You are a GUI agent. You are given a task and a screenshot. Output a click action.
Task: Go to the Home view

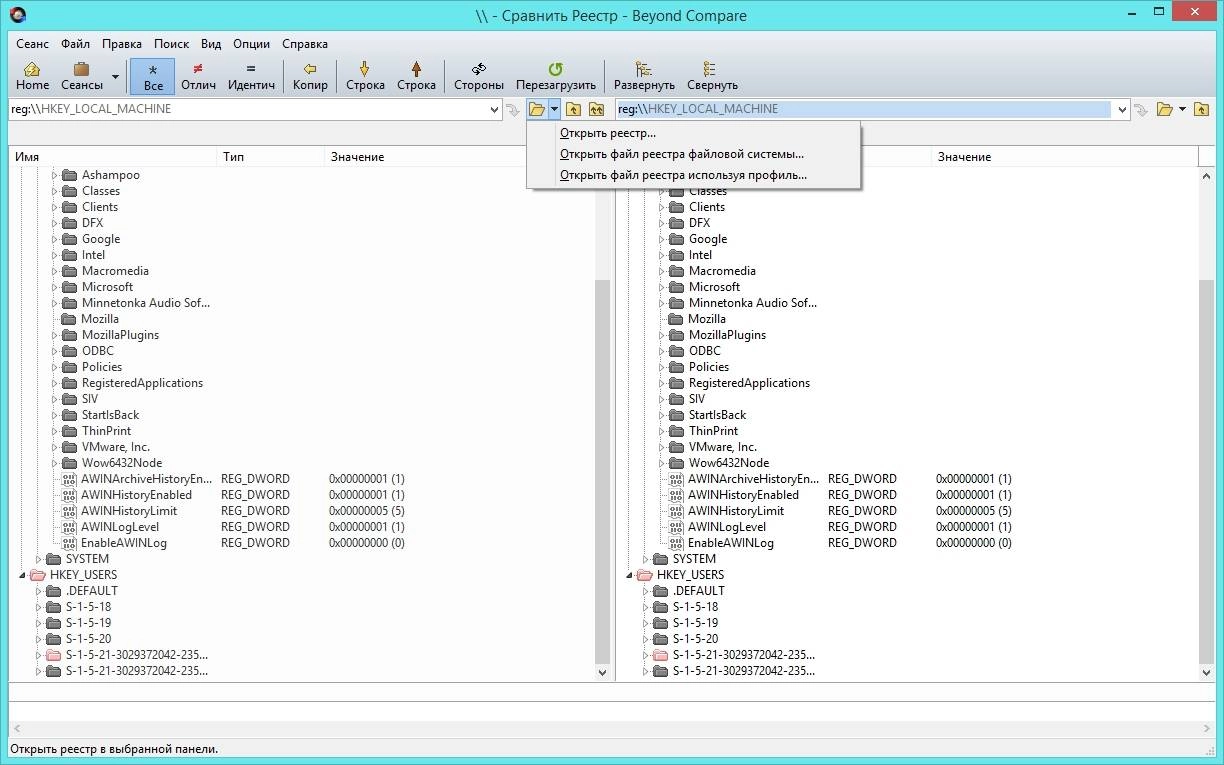tap(32, 76)
